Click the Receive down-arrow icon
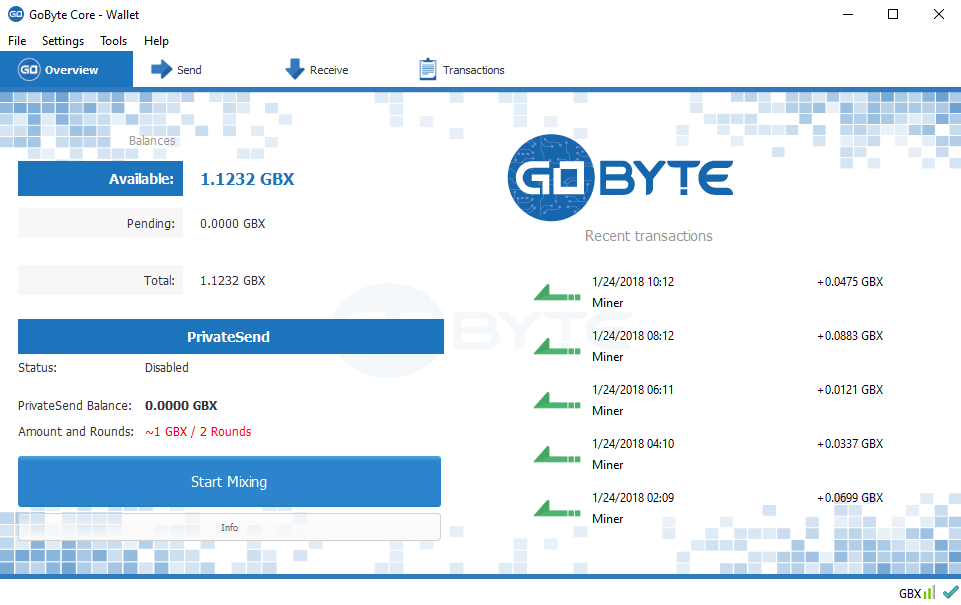This screenshot has width=961, height=605. point(294,69)
